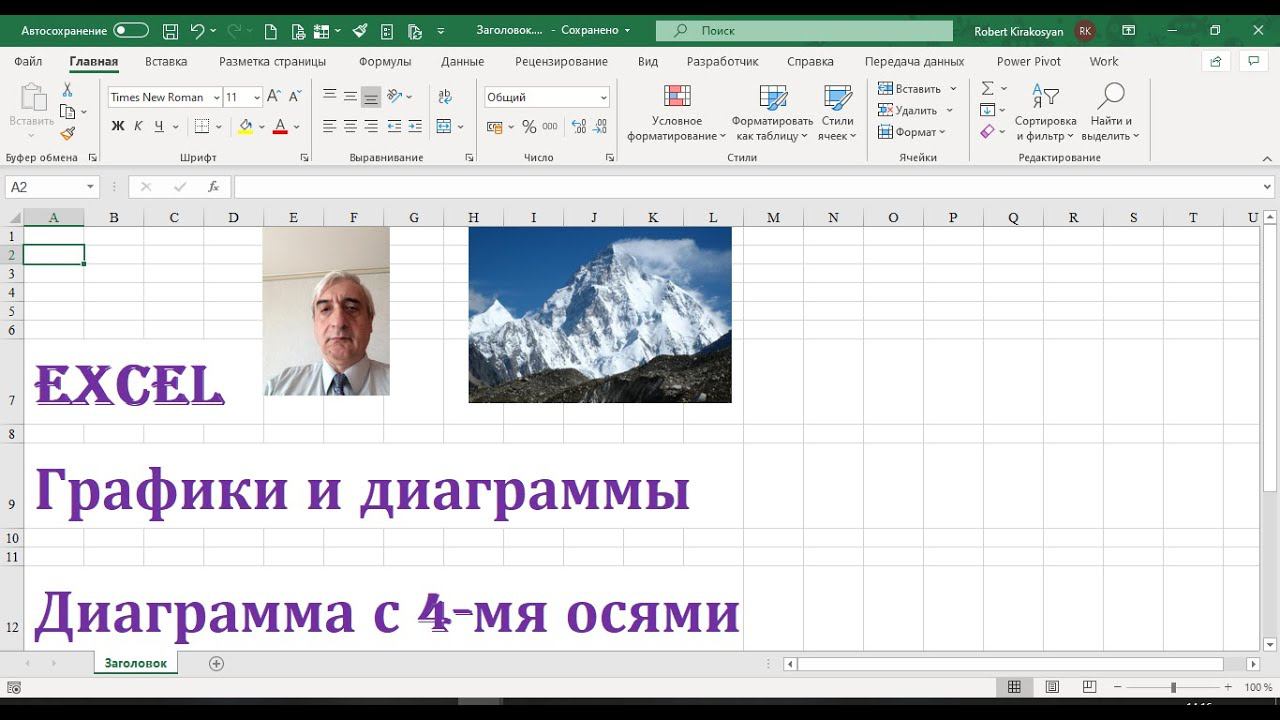Open the Comments pane icon
Screen dimensions: 1280x720
(1253, 61)
